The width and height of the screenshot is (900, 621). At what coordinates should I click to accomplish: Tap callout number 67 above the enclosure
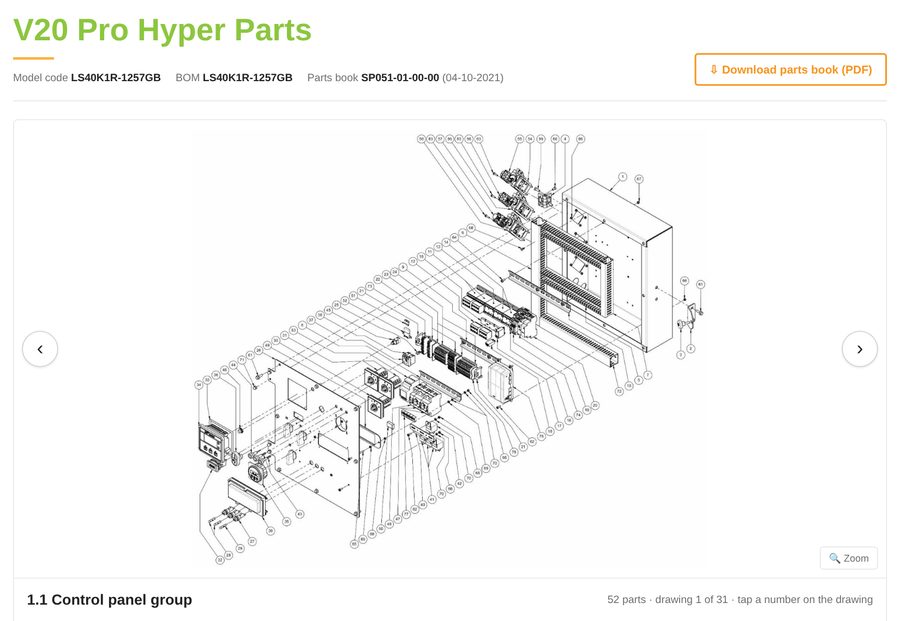[x=639, y=179]
